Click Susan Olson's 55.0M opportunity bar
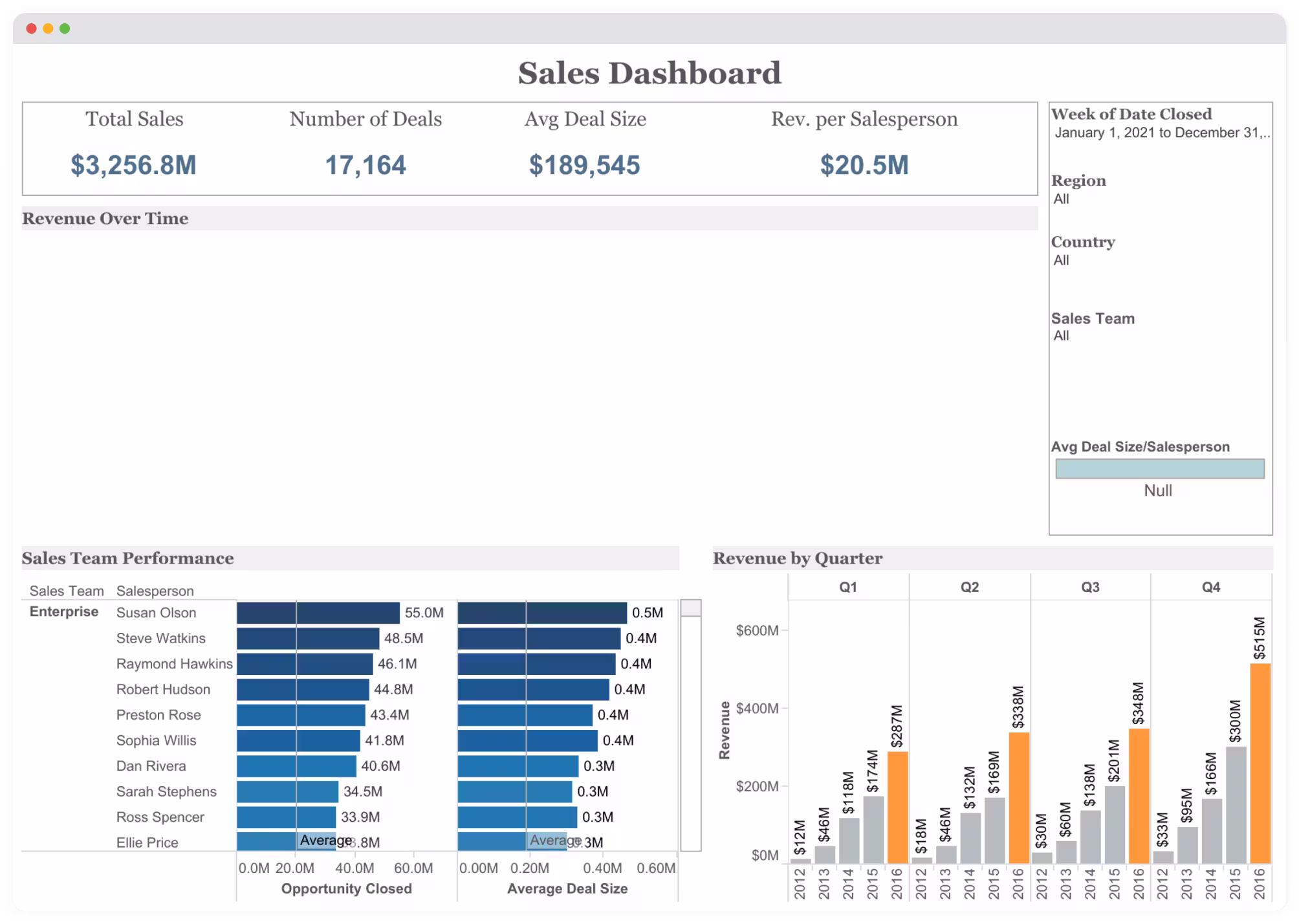Screen dimensions: 1299x924 pyautogui.click(x=318, y=613)
